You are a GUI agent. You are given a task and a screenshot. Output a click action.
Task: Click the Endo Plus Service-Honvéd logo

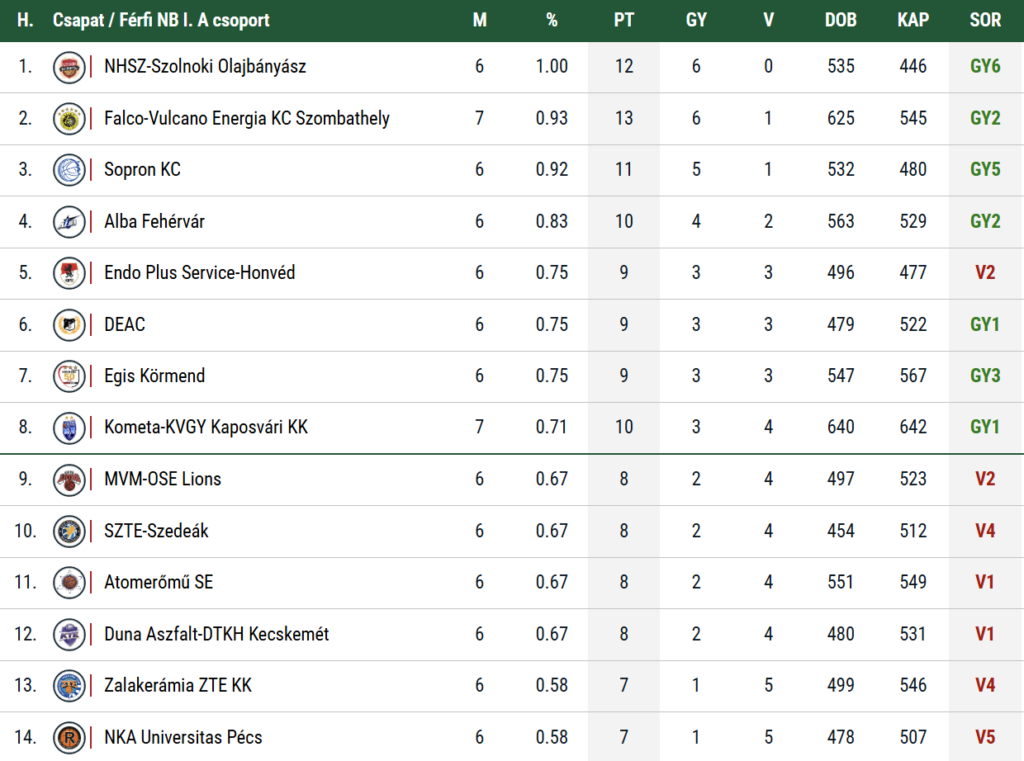tap(69, 273)
